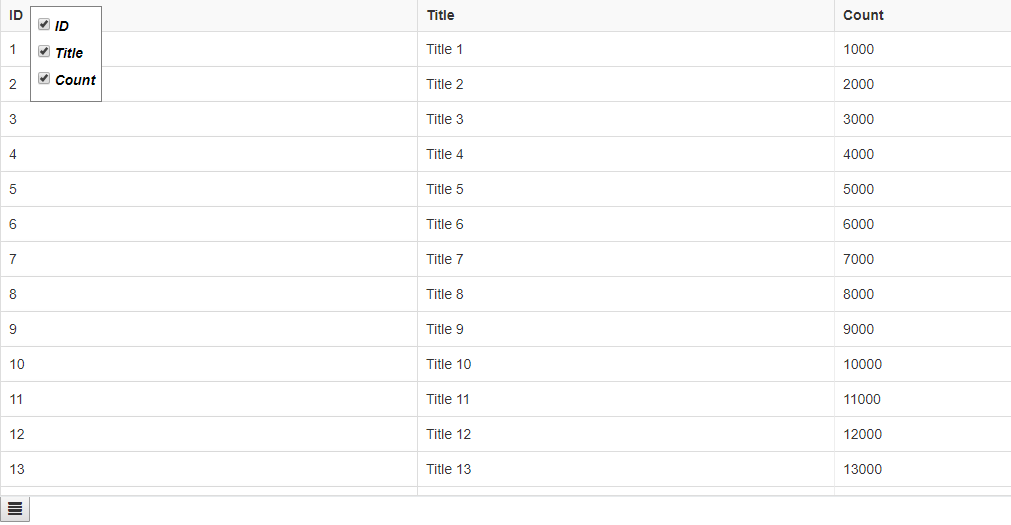1011x525 pixels.
Task: Click the 5000 count cell
Action: click(x=858, y=189)
